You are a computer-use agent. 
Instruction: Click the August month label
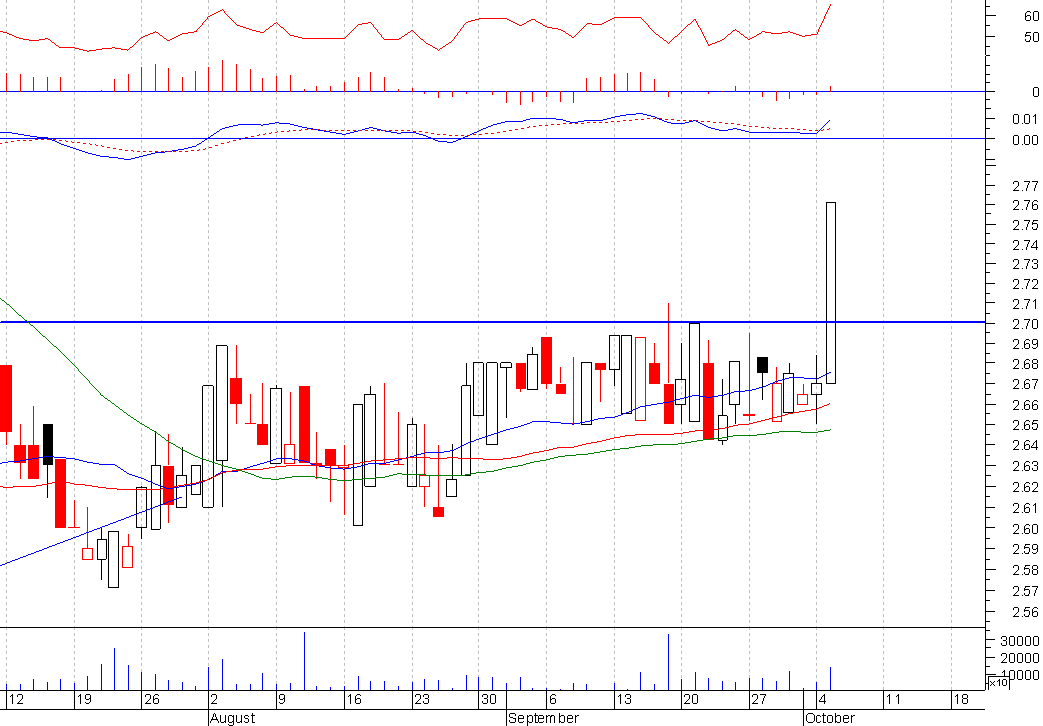(x=232, y=718)
